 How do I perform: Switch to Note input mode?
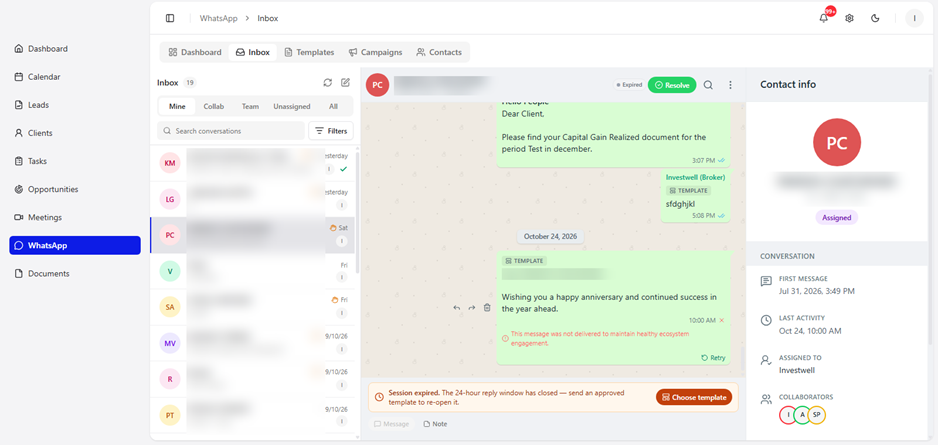coord(435,423)
